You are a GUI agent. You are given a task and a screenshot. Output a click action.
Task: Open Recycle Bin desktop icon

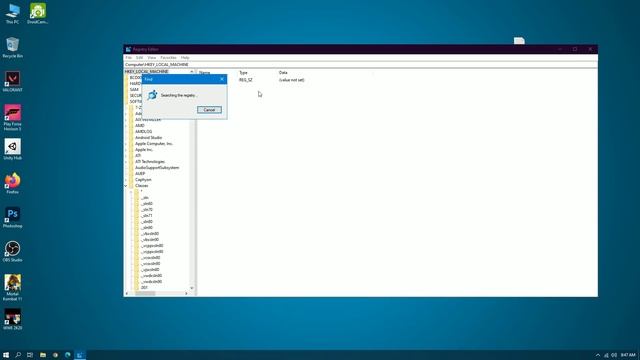point(12,47)
